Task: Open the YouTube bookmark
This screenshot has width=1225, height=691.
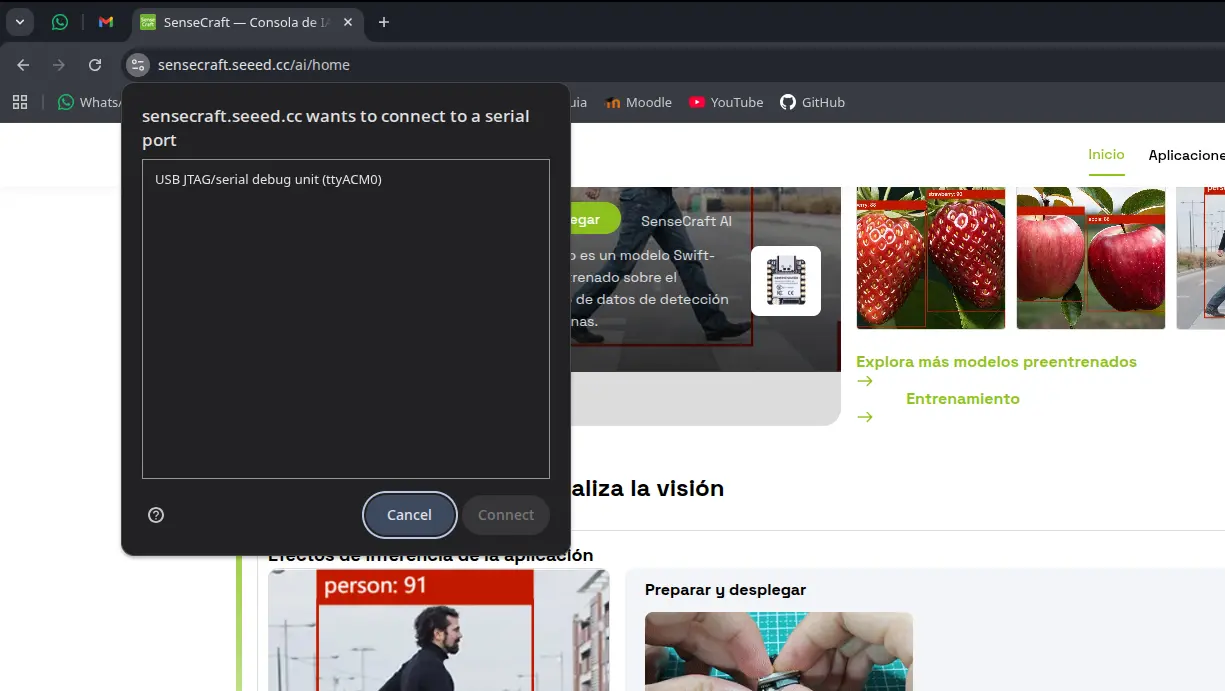Action: tap(726, 102)
